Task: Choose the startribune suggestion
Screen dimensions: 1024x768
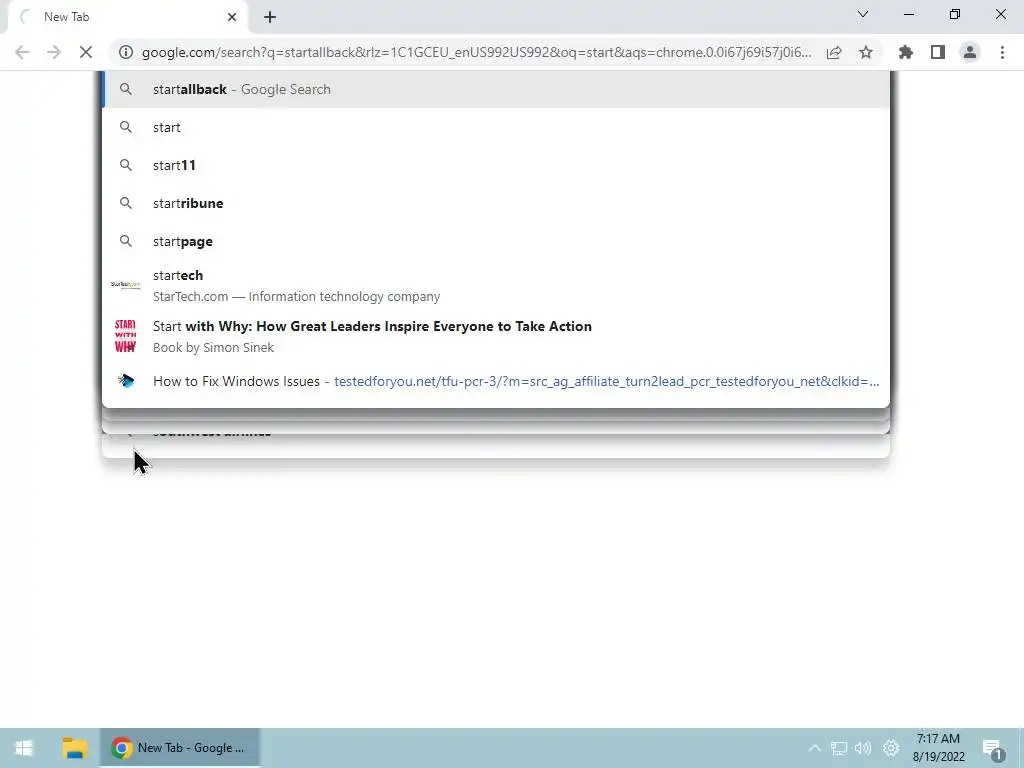Action: coord(496,203)
